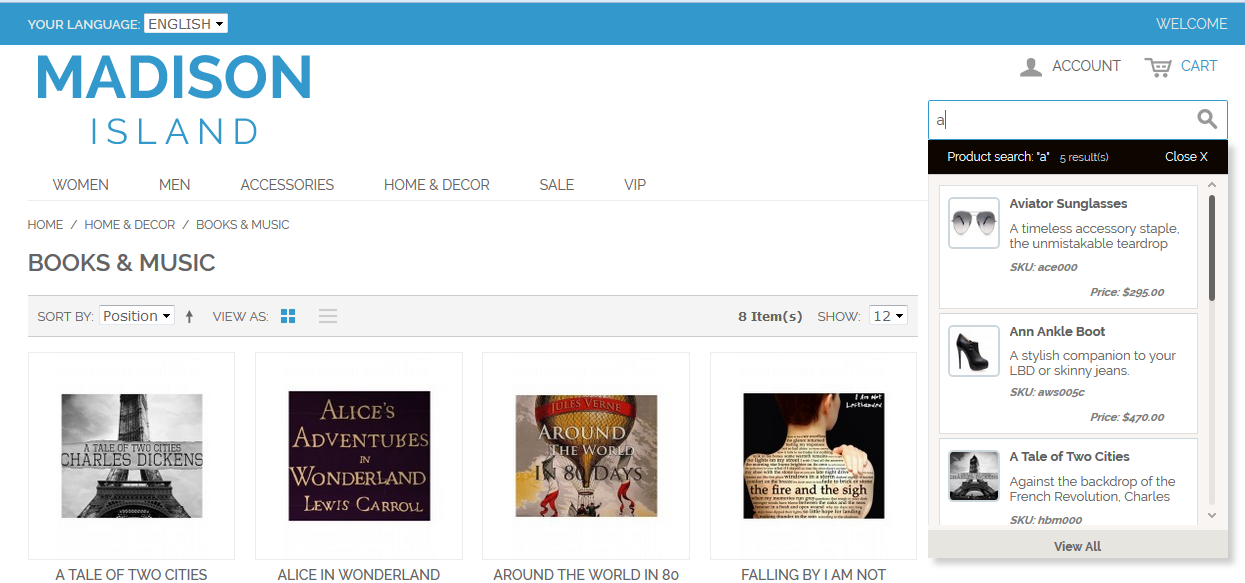1245x583 pixels.
Task: Click the SKU: ace000 text
Action: pos(1044,268)
